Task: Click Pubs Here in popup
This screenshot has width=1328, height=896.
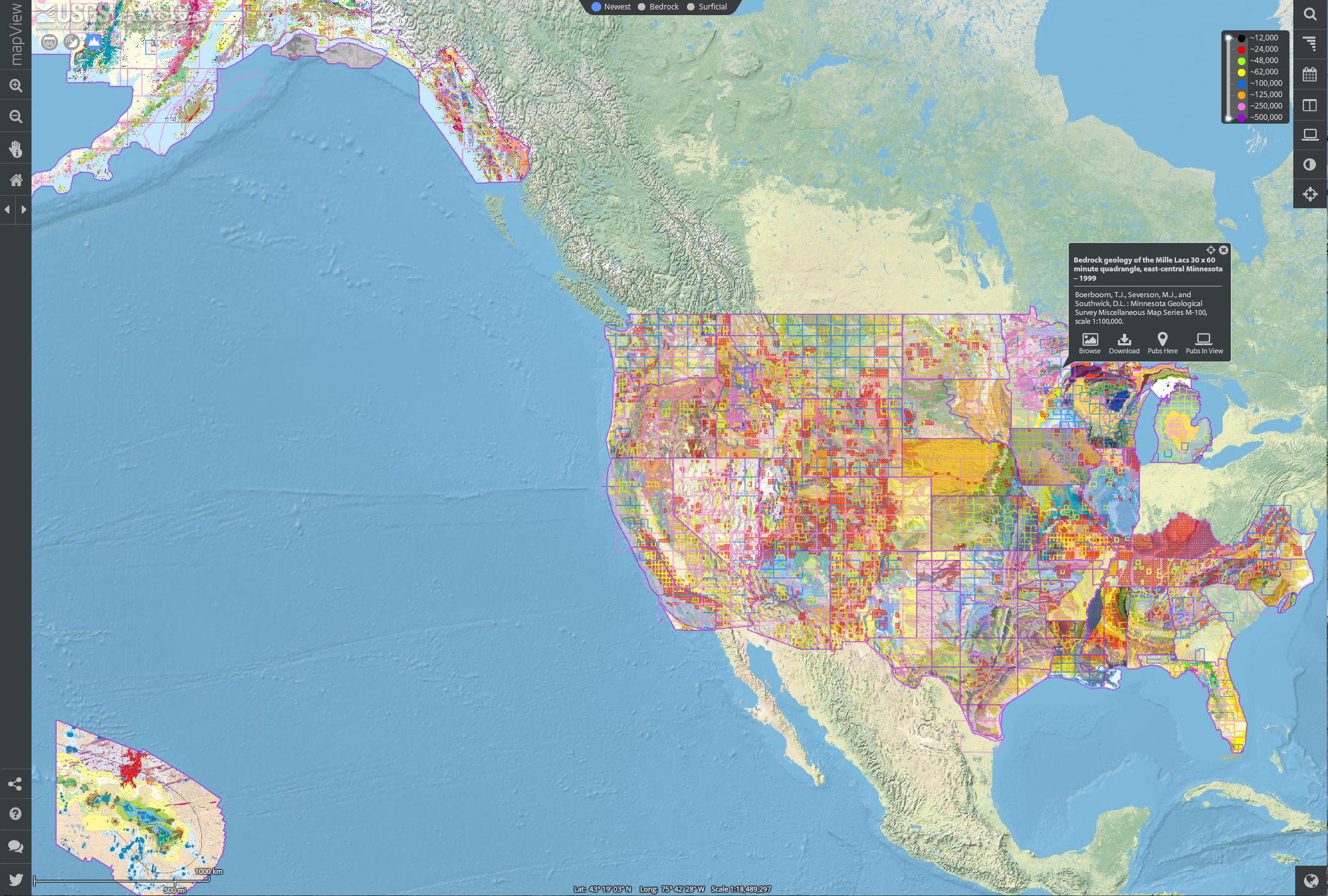Action: tap(1162, 343)
